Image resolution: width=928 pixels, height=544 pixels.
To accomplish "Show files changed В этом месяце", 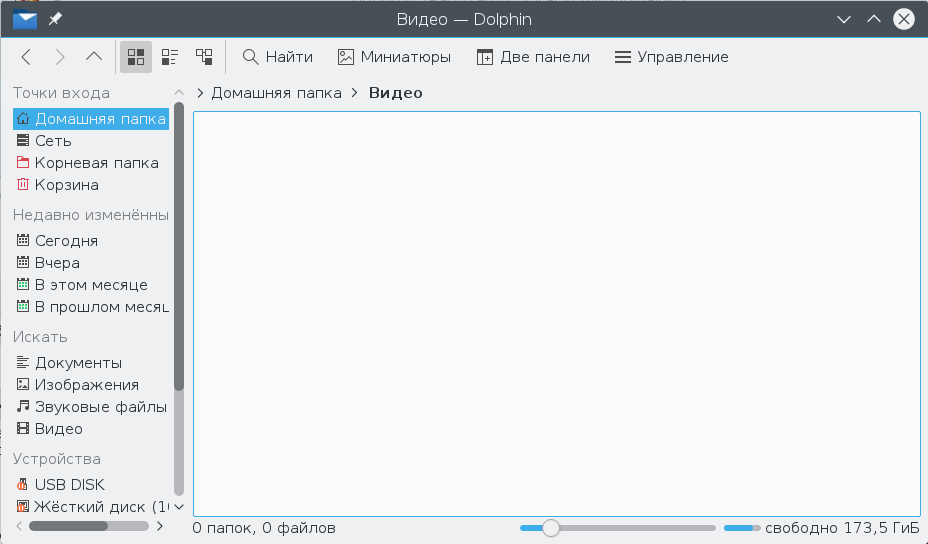I will [x=91, y=285].
